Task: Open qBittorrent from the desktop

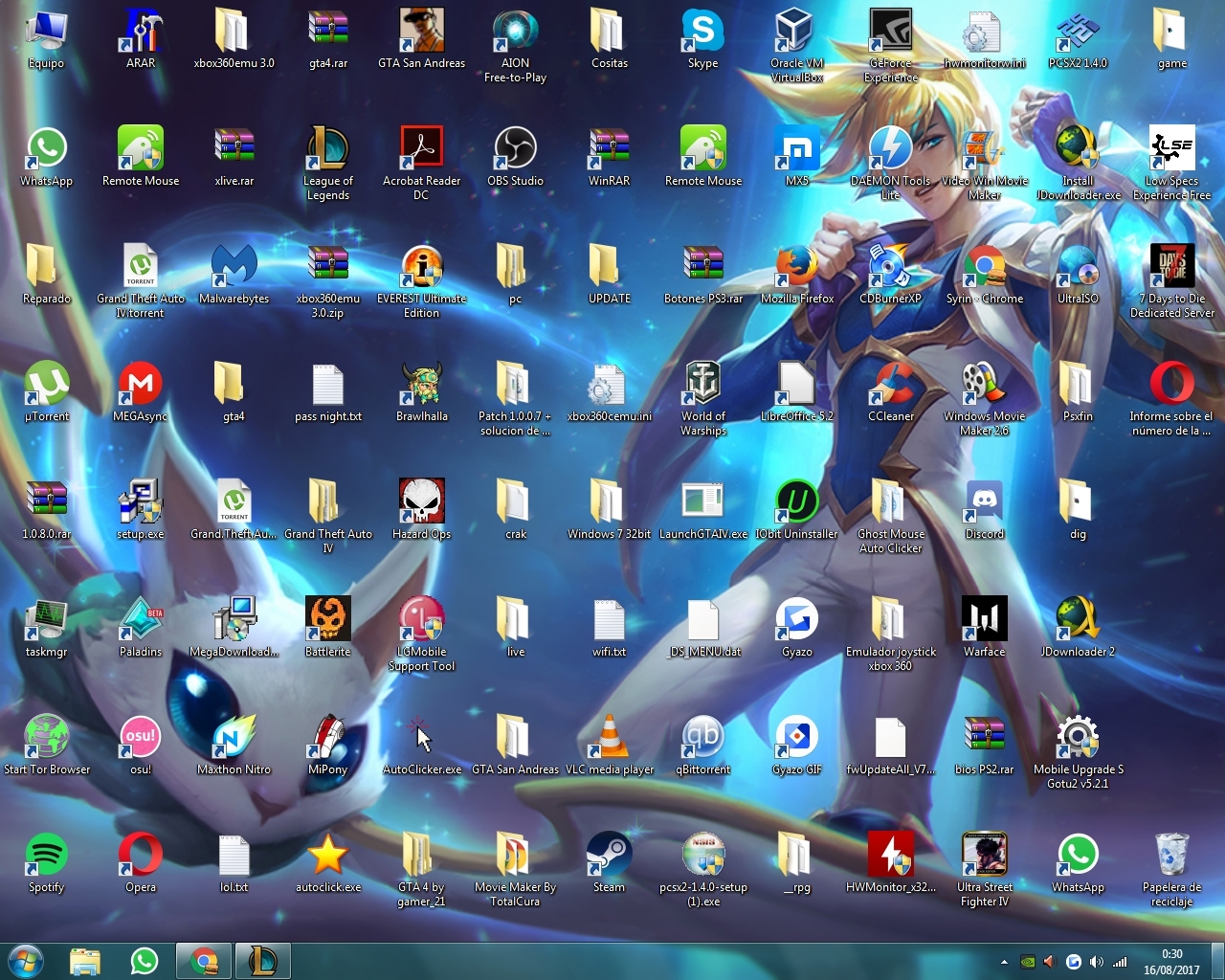Action: point(702,736)
